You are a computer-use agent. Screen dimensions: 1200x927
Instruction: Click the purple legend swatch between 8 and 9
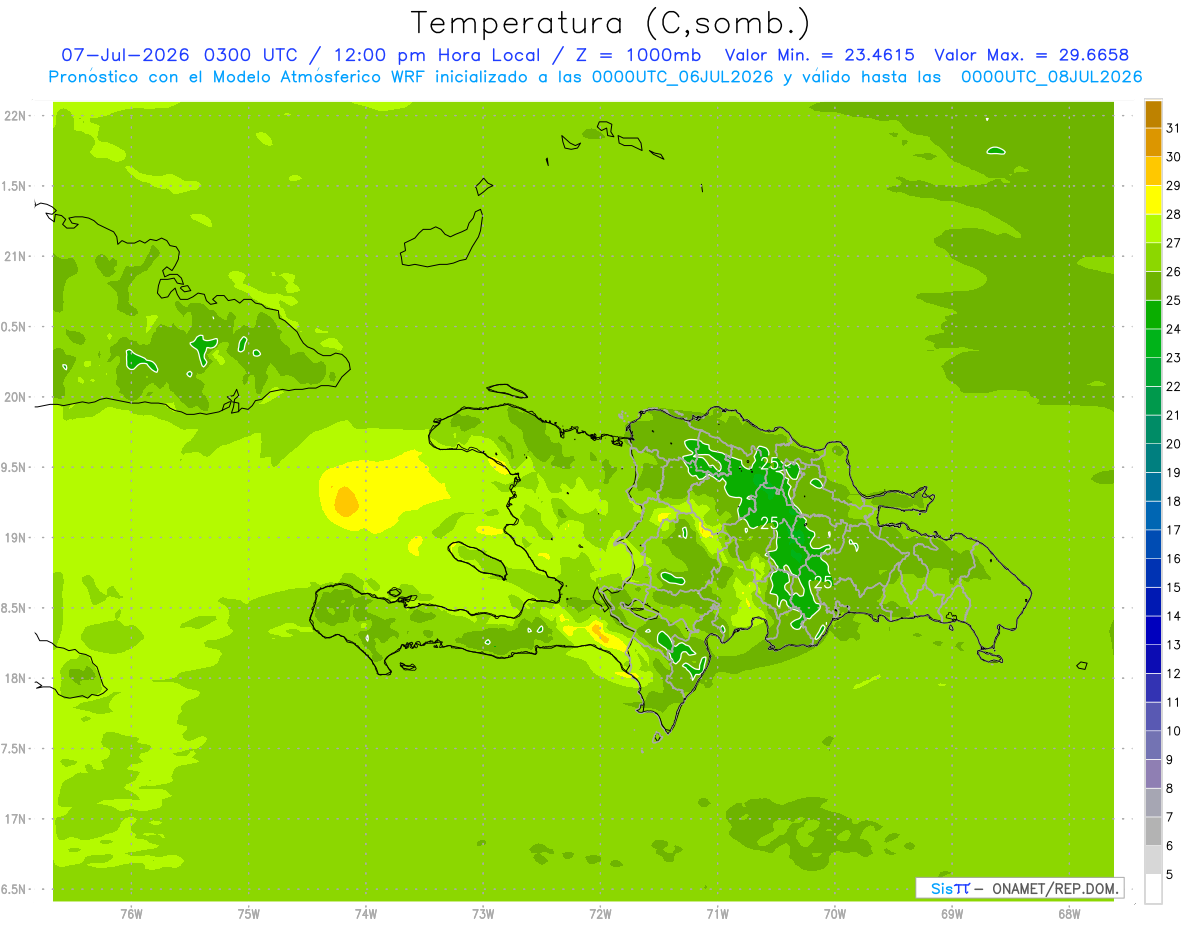[1153, 774]
